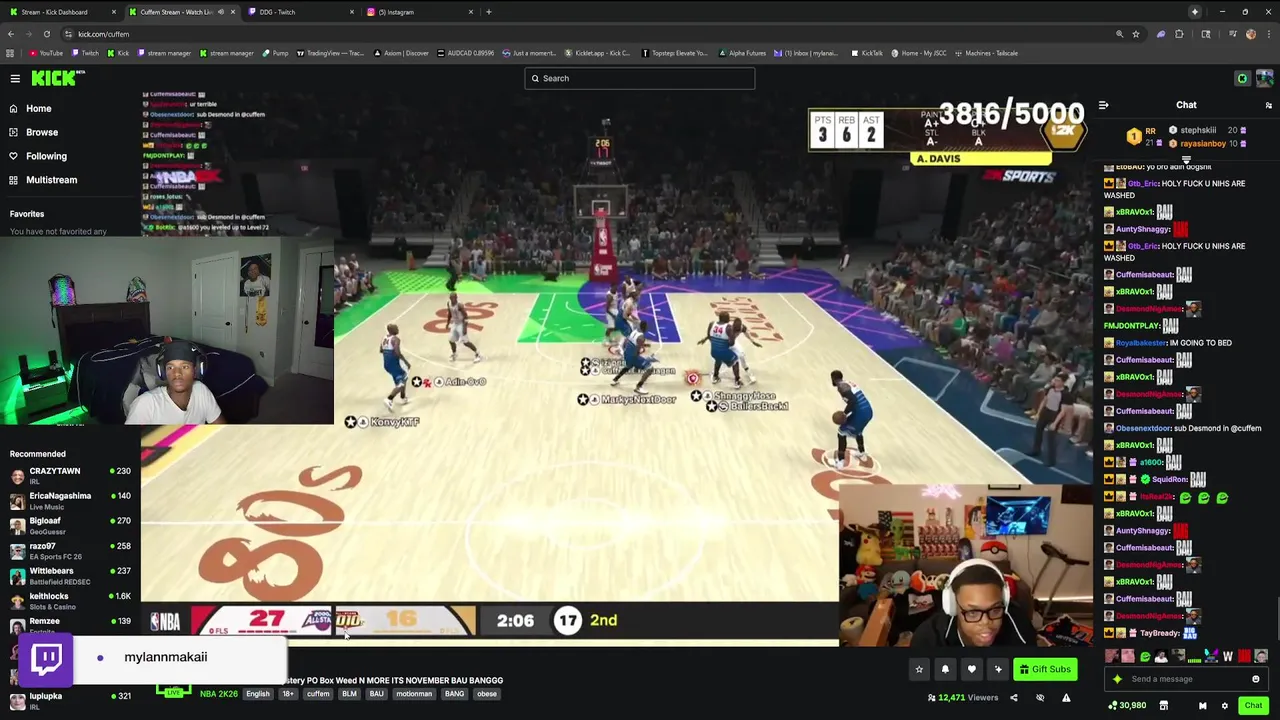Open the Kick currency icon near the avatar
The width and height of the screenshot is (1280, 720).
pyautogui.click(x=1242, y=78)
